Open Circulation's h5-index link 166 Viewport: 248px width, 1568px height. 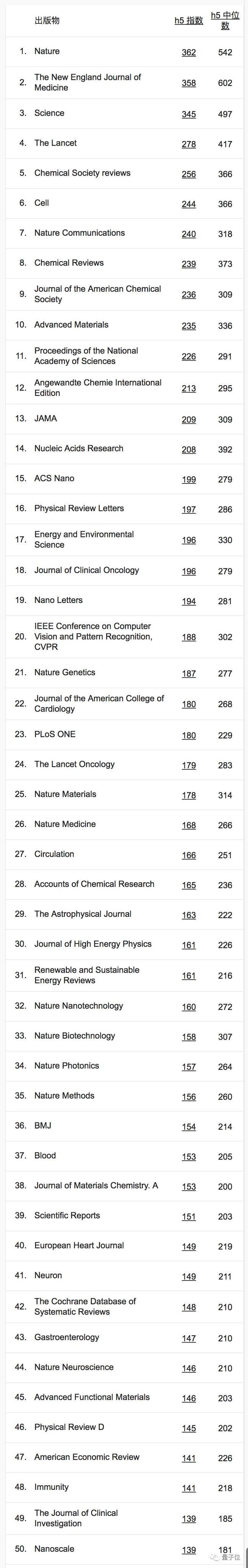coord(188,855)
